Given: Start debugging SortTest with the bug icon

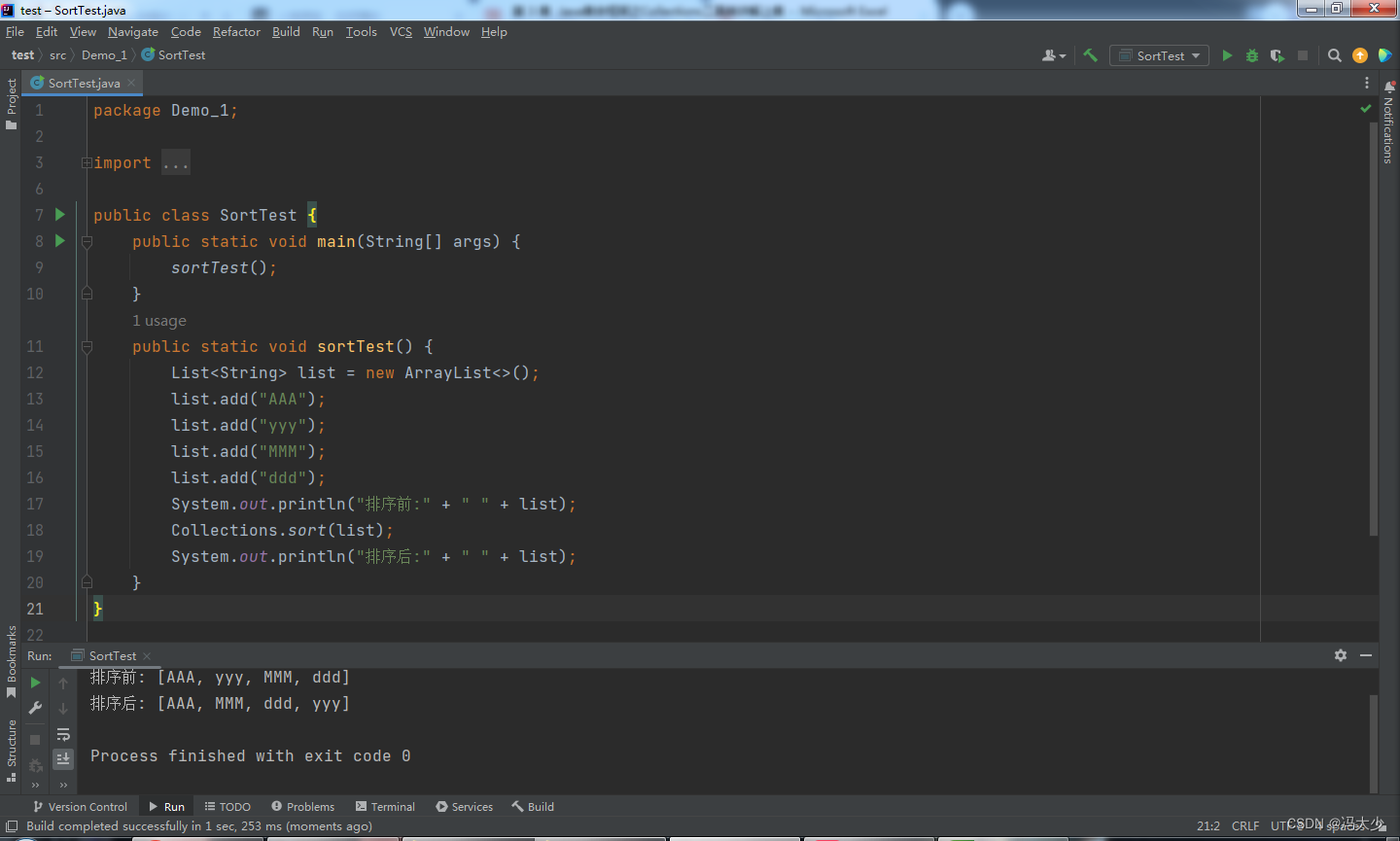Looking at the screenshot, I should 1252,55.
